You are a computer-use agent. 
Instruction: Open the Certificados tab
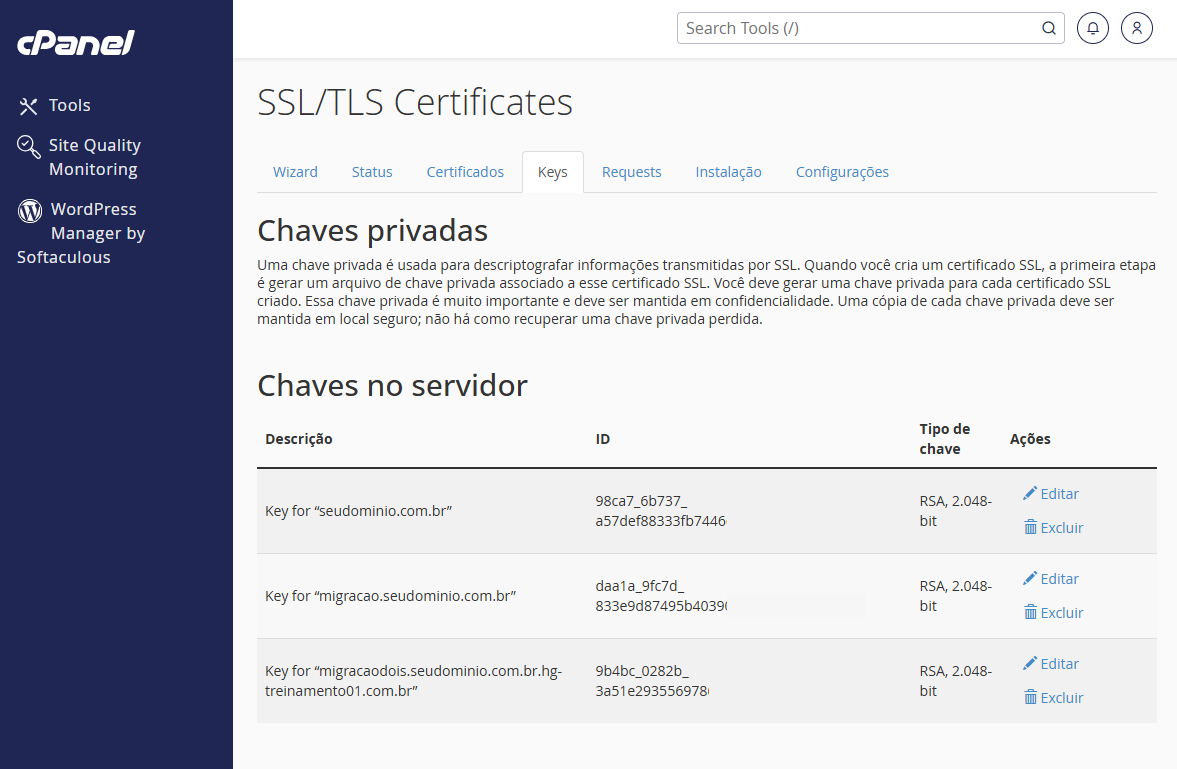465,172
